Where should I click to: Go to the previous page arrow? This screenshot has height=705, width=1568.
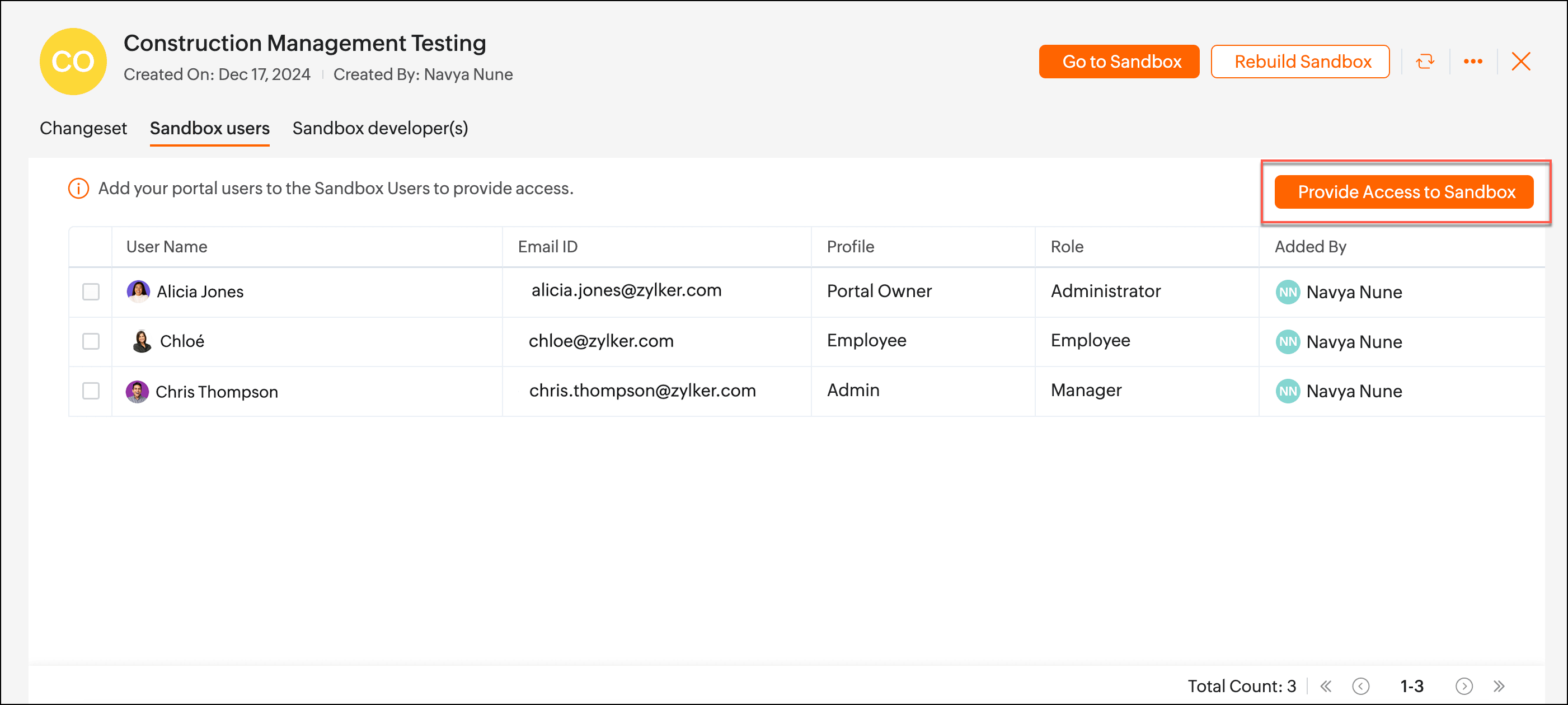[1360, 686]
